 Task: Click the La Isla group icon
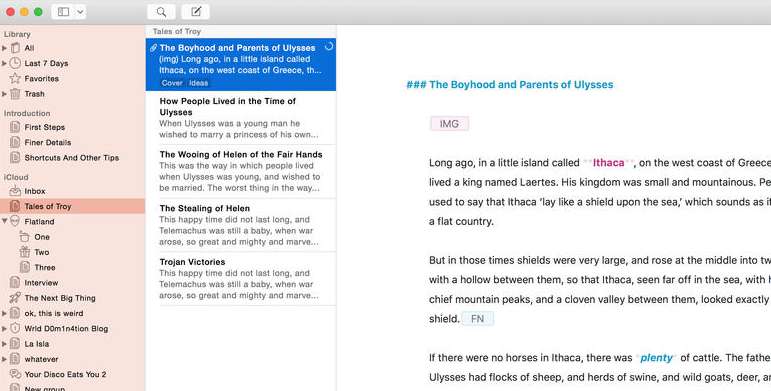(x=15, y=343)
